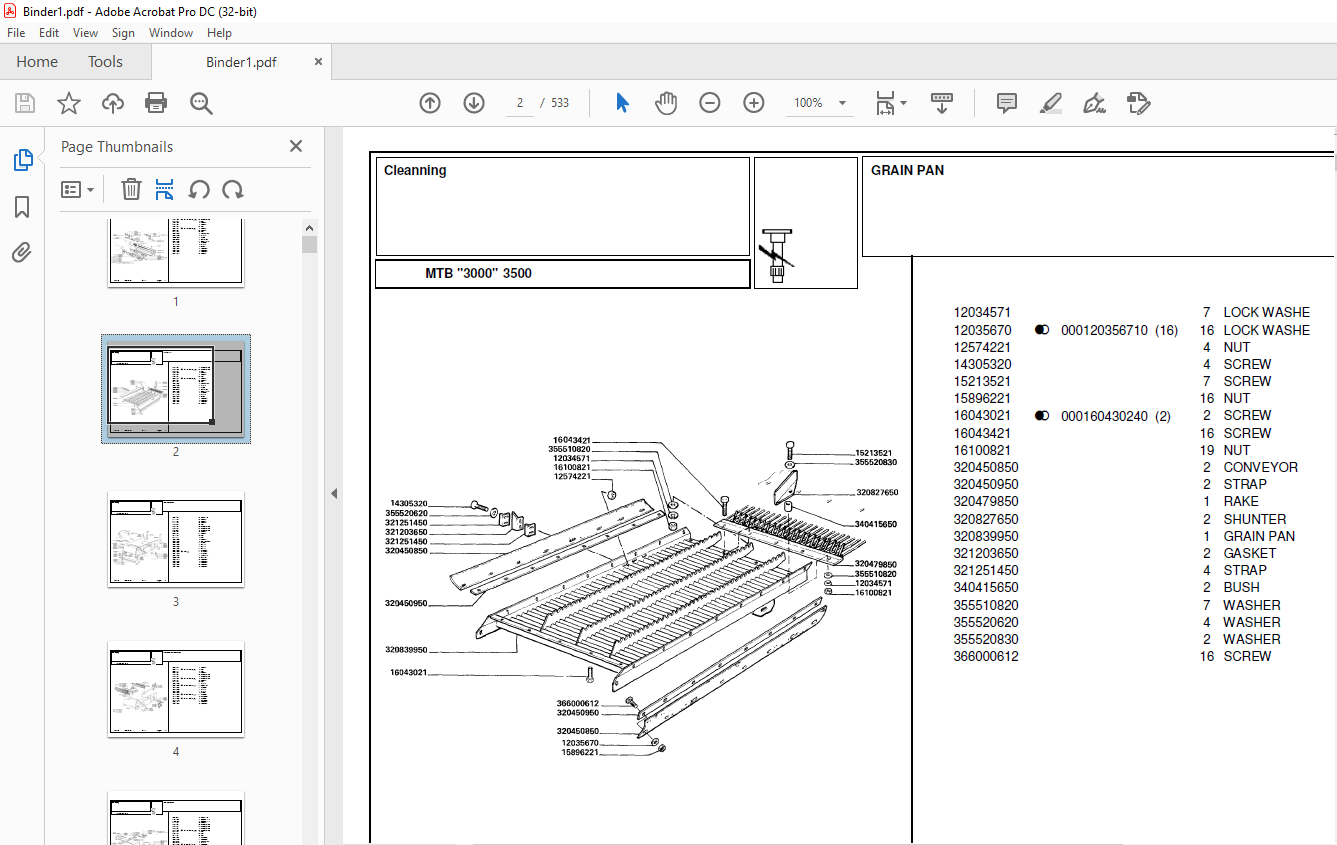The height and width of the screenshot is (845, 1337).
Task: Select page 3 thumbnail
Action: click(176, 539)
